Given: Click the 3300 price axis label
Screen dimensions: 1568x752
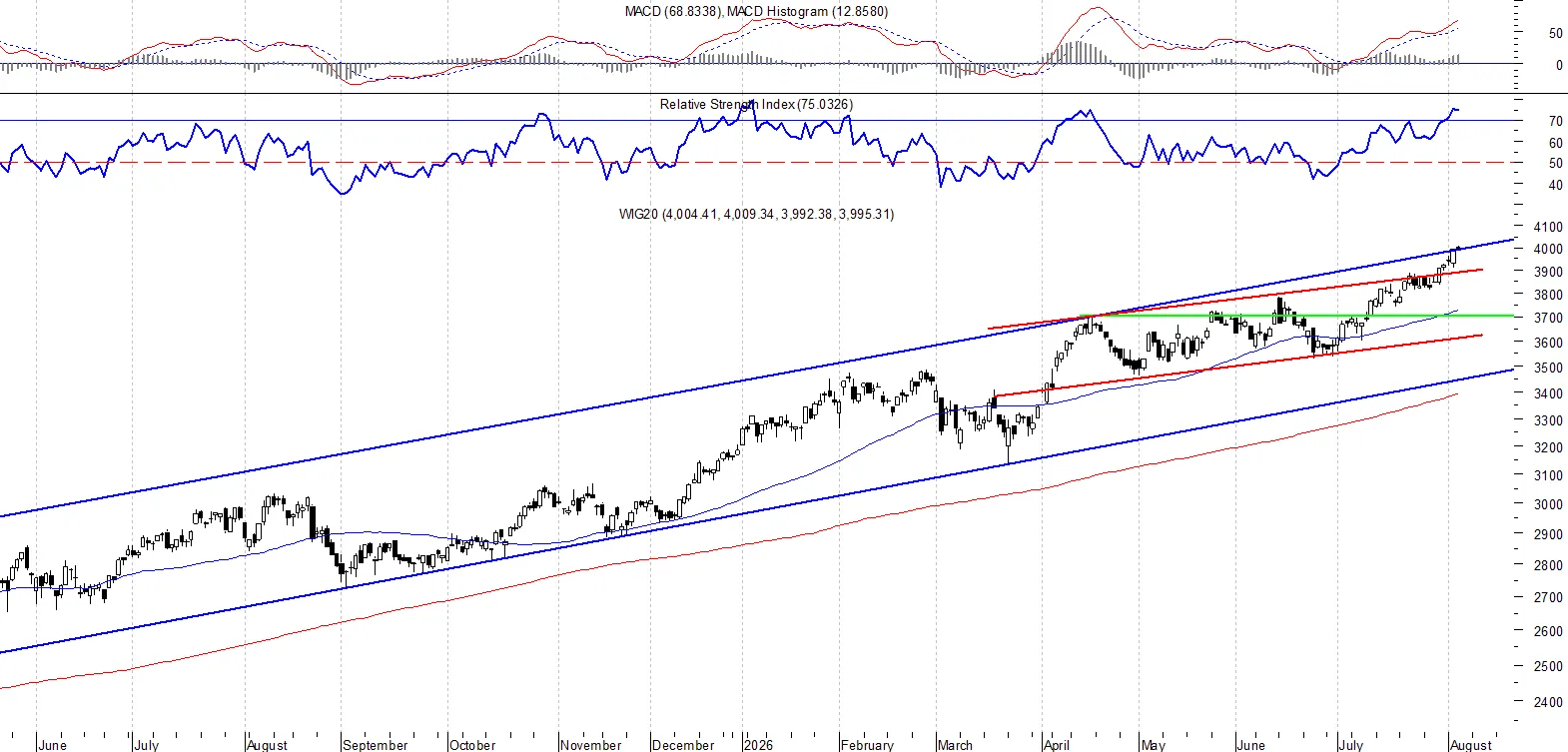Looking at the screenshot, I should [x=1548, y=420].
